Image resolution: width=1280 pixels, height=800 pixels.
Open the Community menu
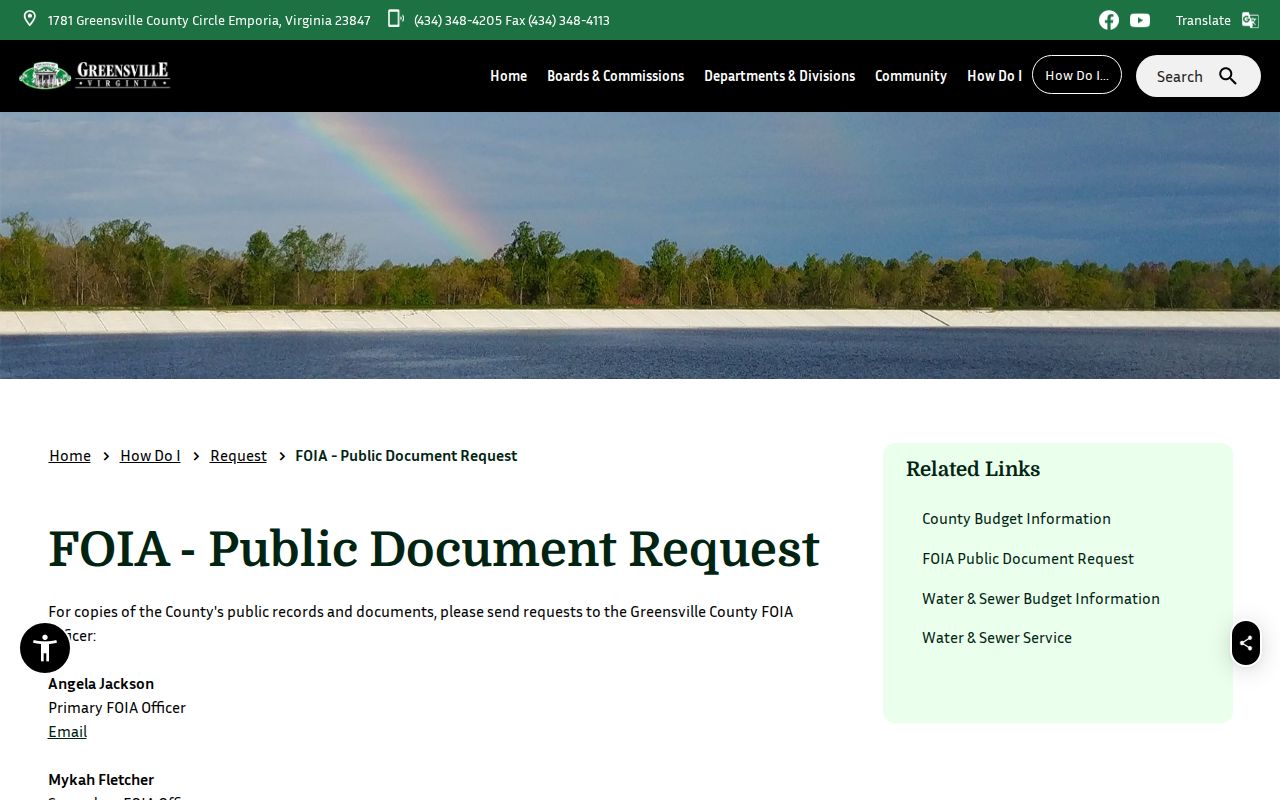click(x=910, y=76)
